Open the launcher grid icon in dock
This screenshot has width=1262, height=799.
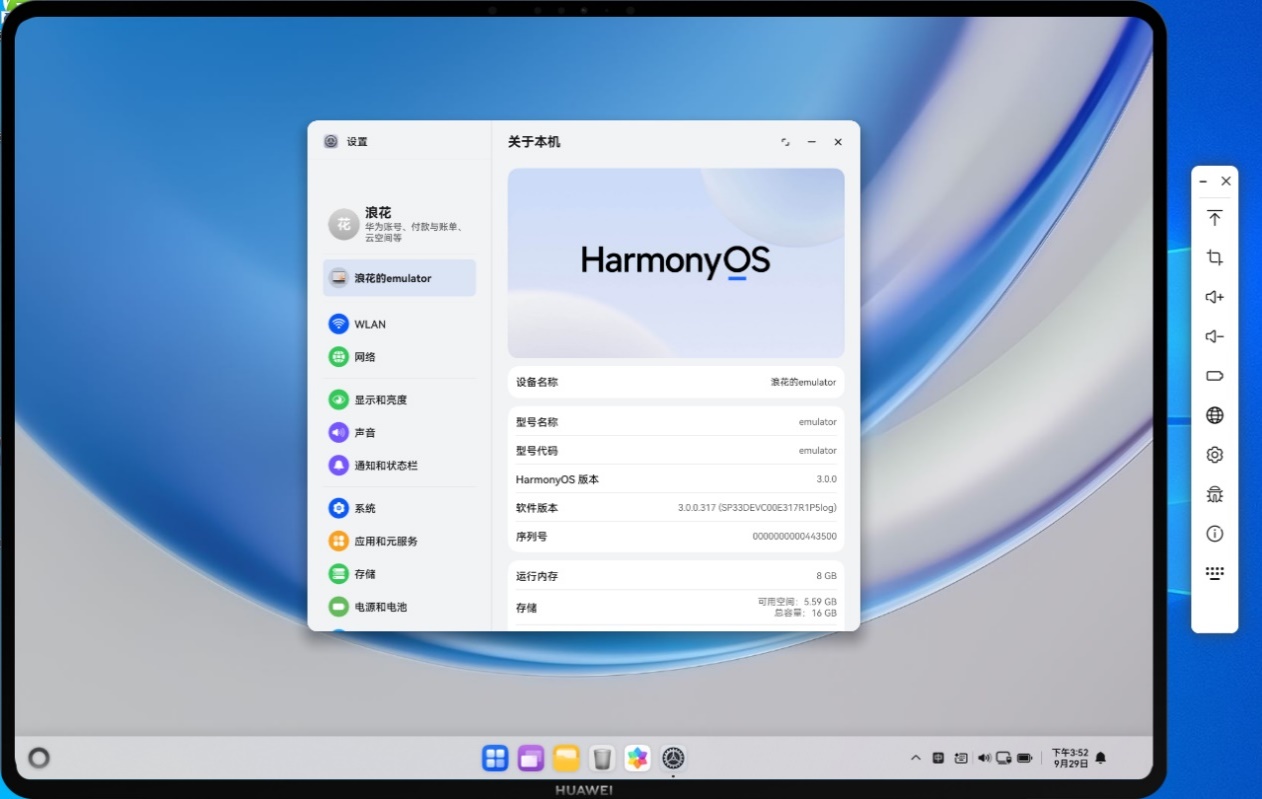[x=495, y=758]
